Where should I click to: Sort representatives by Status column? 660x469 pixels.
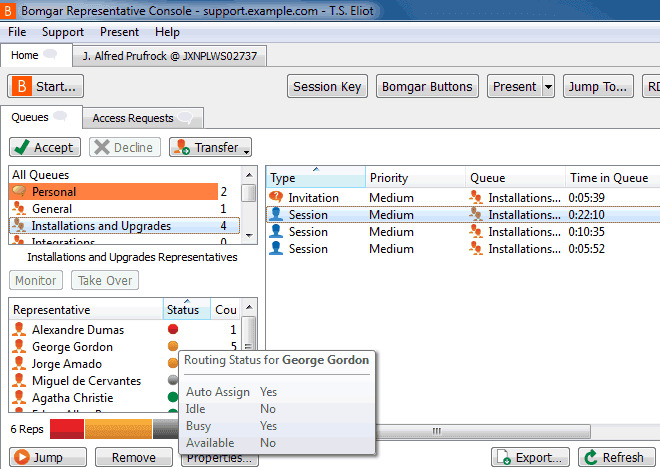click(x=186, y=309)
